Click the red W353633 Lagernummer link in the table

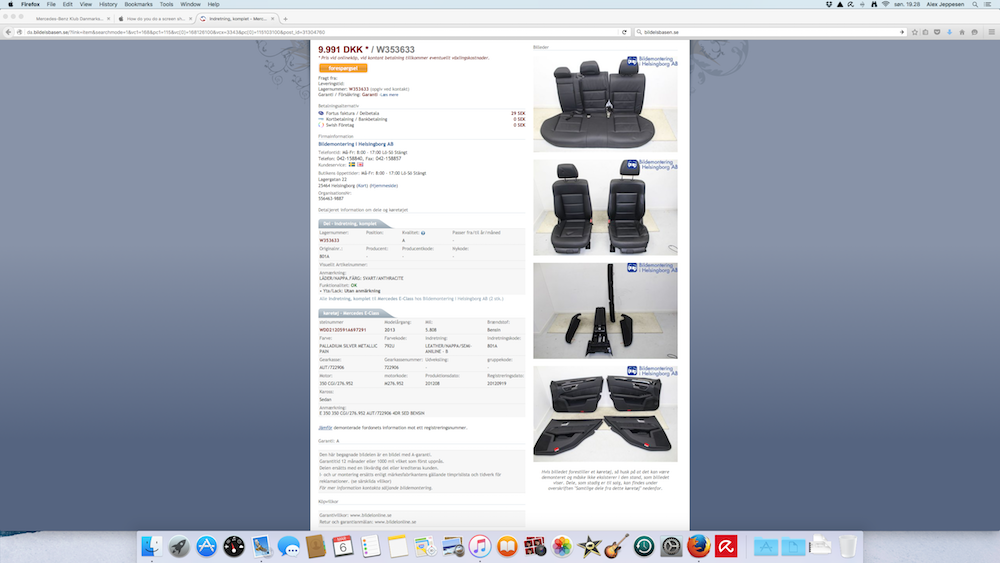329,241
